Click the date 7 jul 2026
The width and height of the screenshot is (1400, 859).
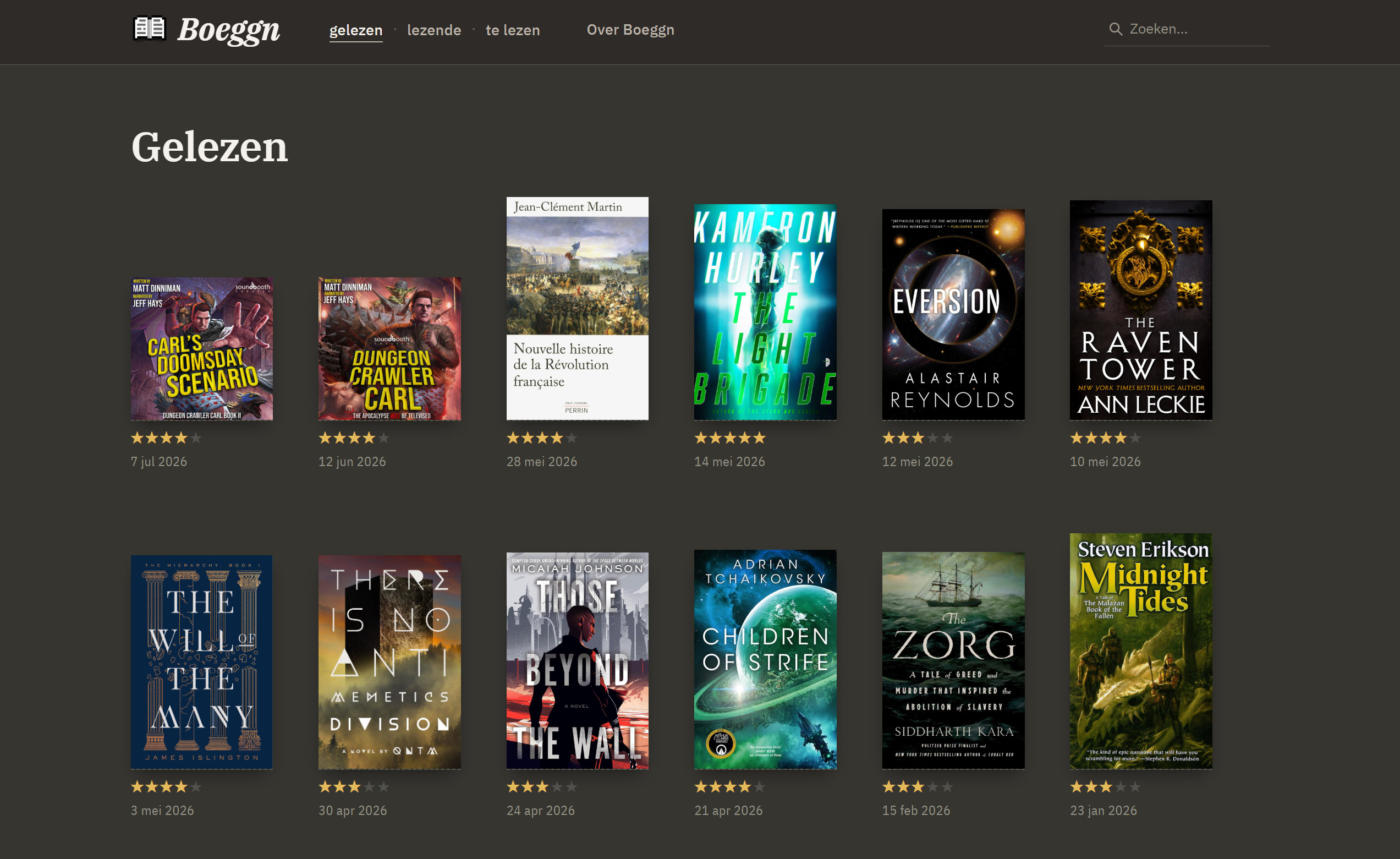[158, 462]
